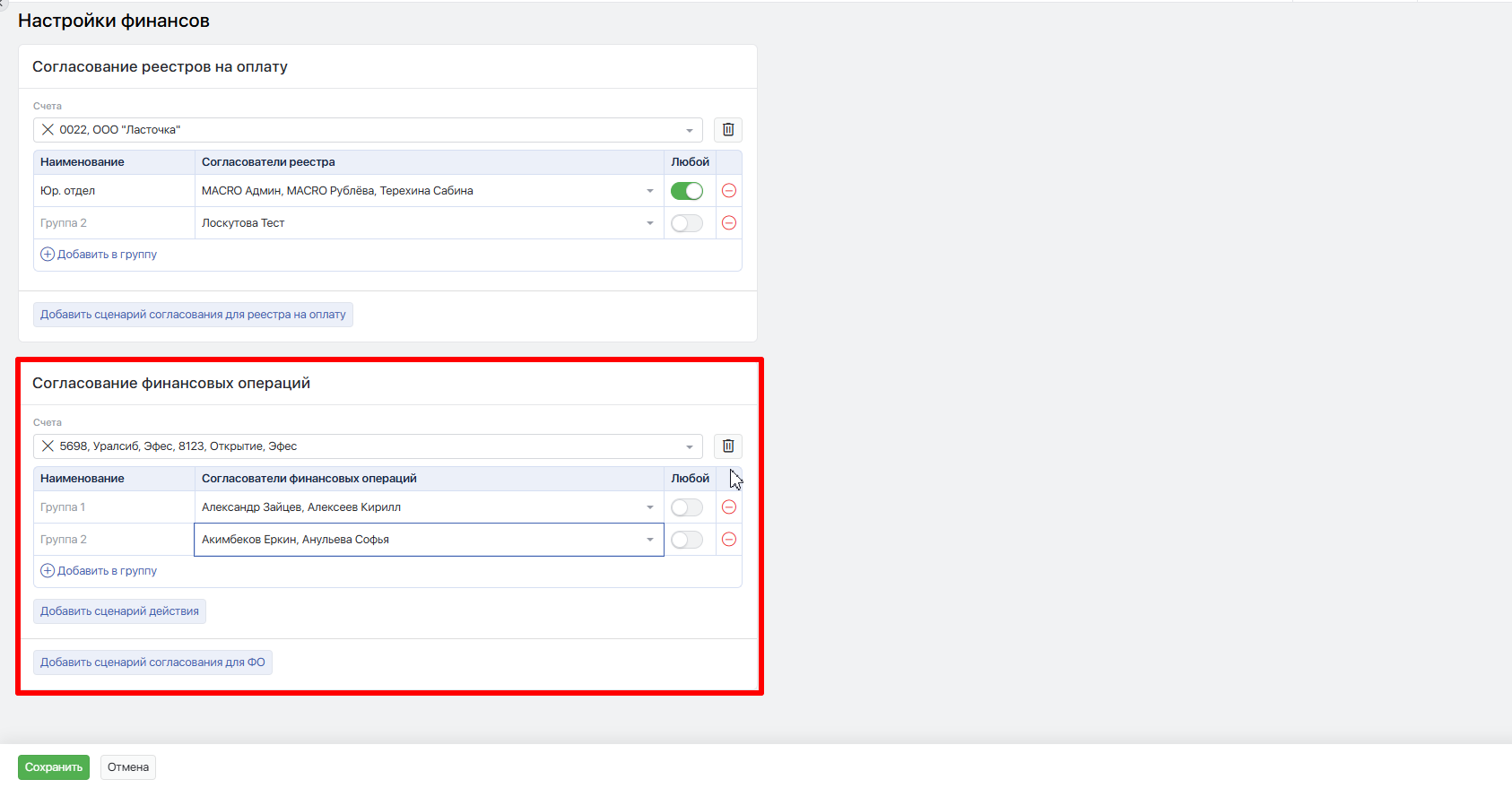Click Сохранить to save settings

coord(54,767)
